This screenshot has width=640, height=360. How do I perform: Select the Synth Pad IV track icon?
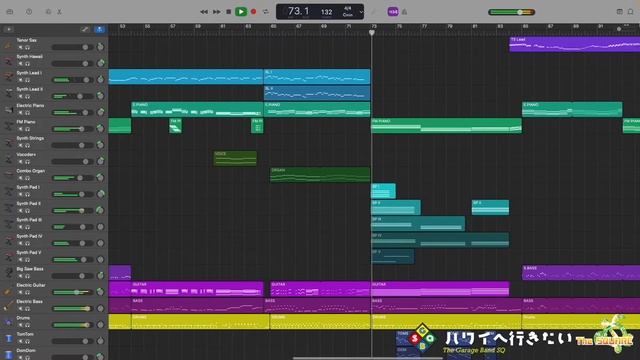click(x=8, y=241)
